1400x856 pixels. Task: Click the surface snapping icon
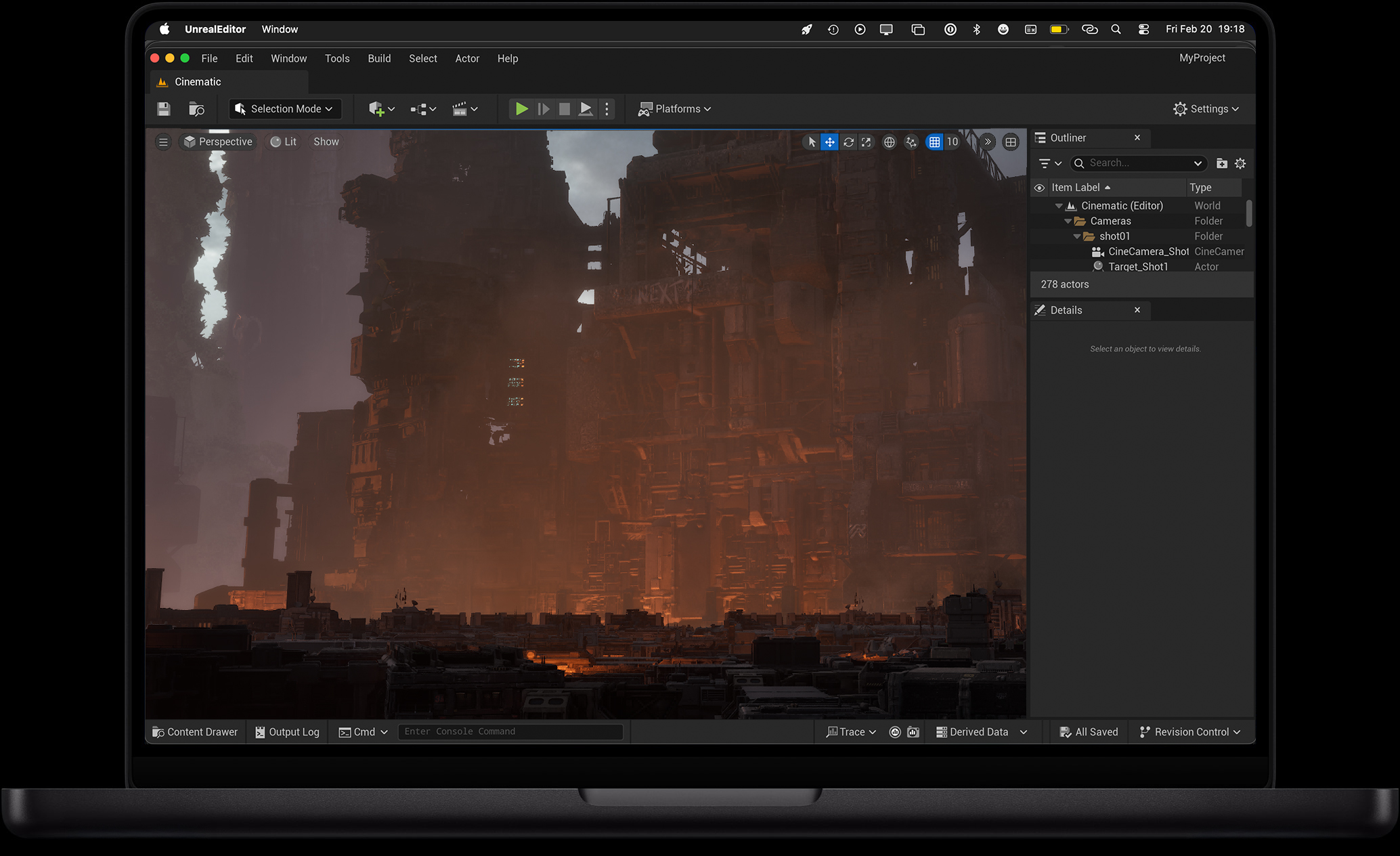911,142
